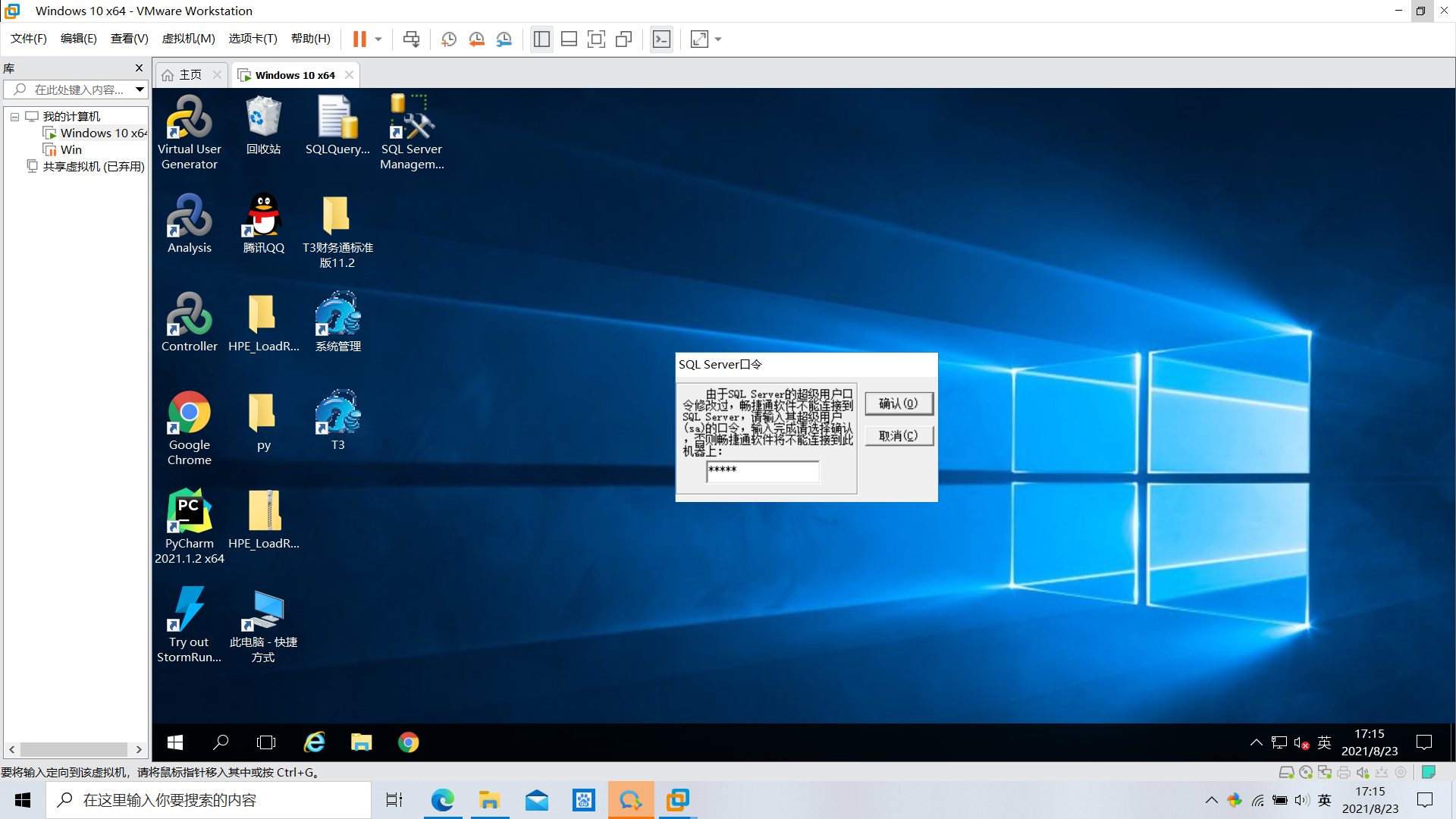Click the revert to snapshot toolbar icon
1456x819 pixels.
tap(476, 39)
